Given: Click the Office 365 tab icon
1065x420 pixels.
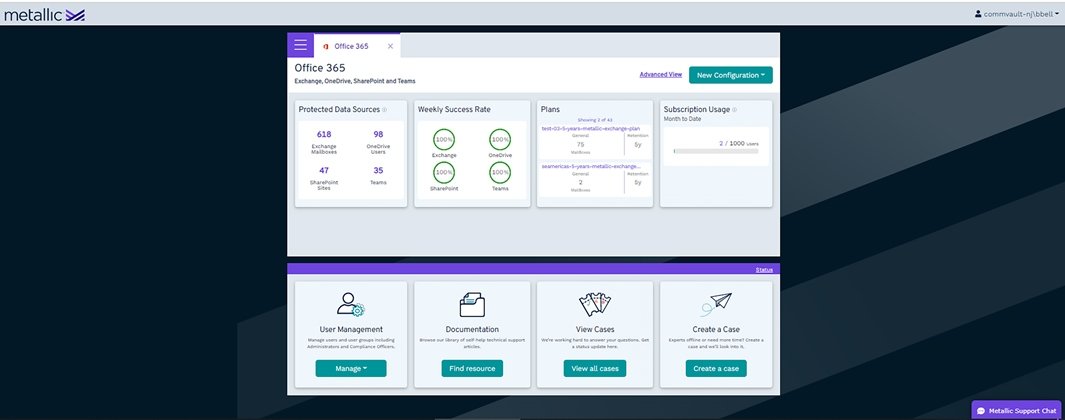Looking at the screenshot, I should click(326, 46).
